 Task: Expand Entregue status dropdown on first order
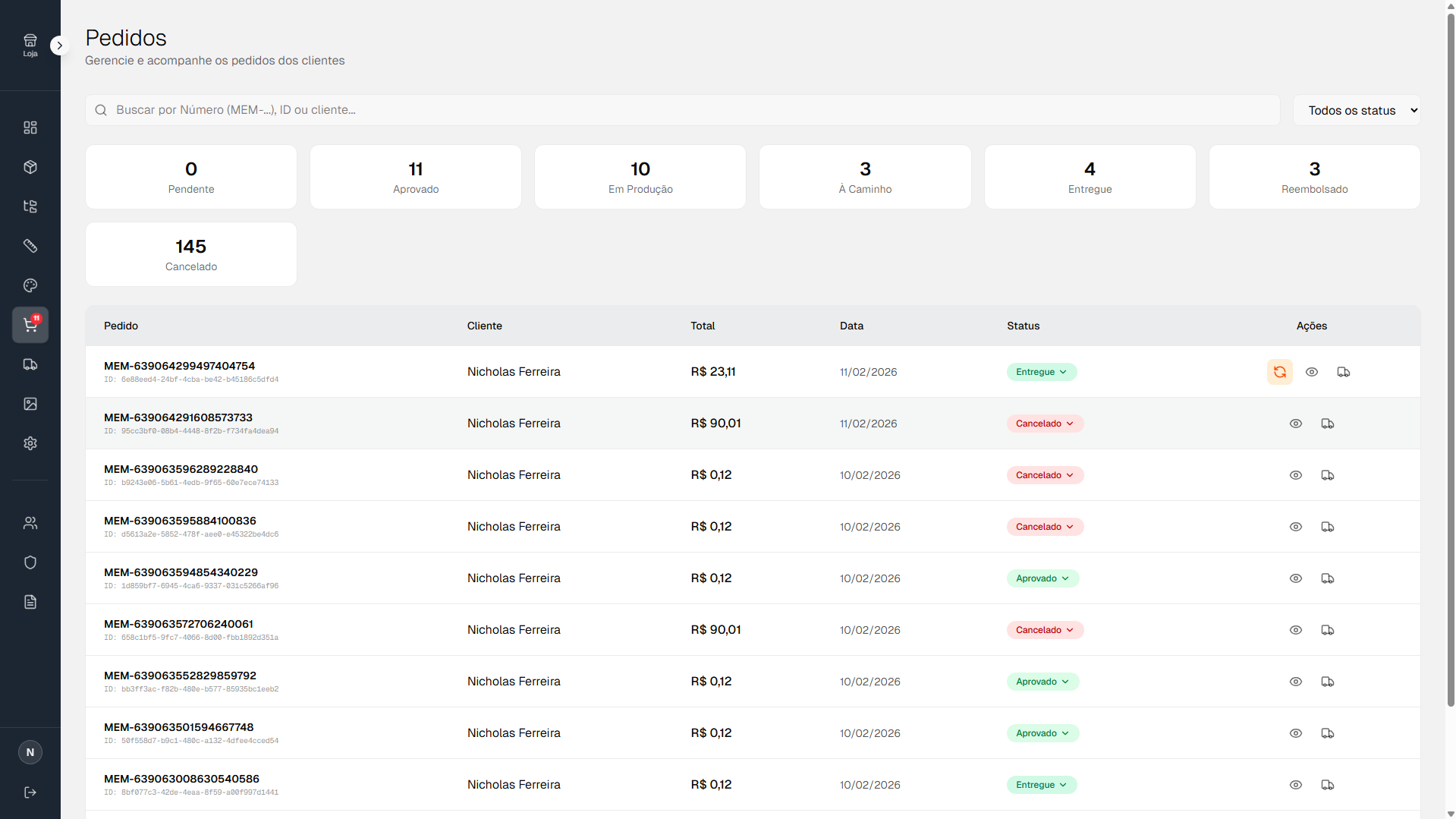click(1042, 372)
